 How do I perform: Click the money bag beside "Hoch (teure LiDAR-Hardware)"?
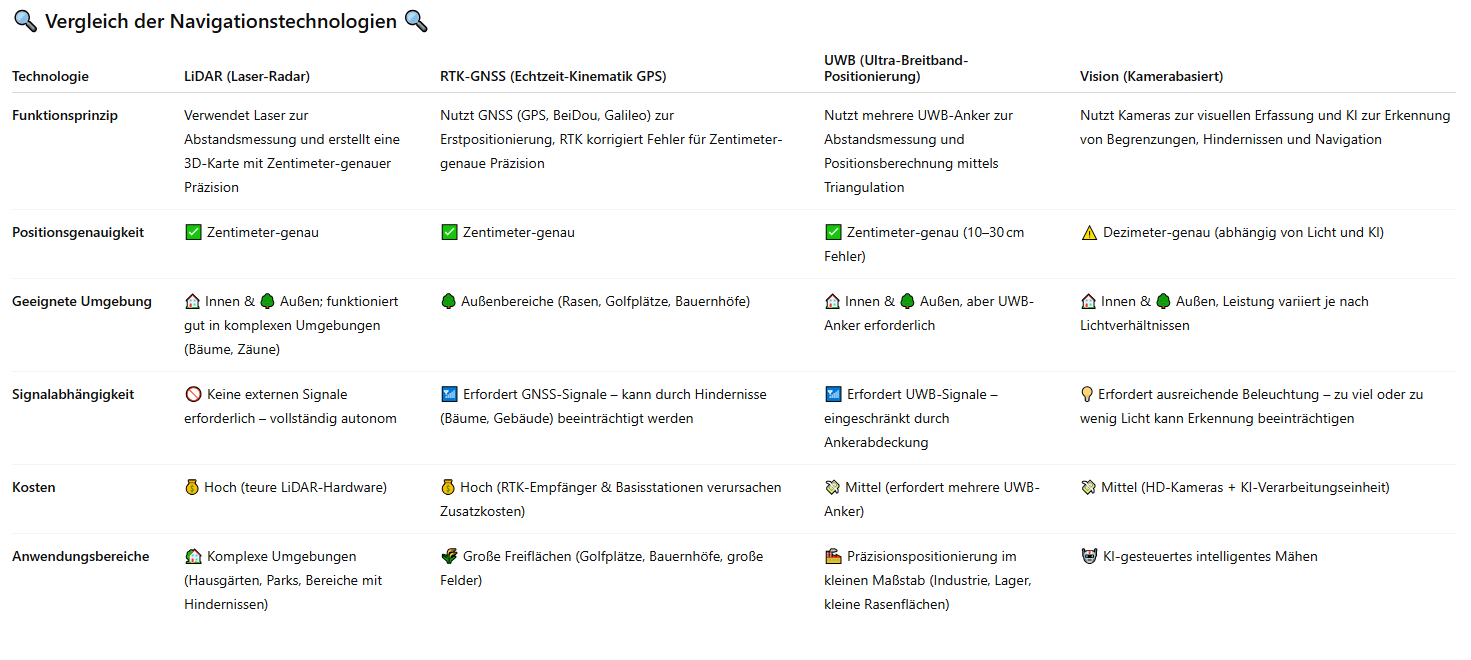pyautogui.click(x=192, y=488)
